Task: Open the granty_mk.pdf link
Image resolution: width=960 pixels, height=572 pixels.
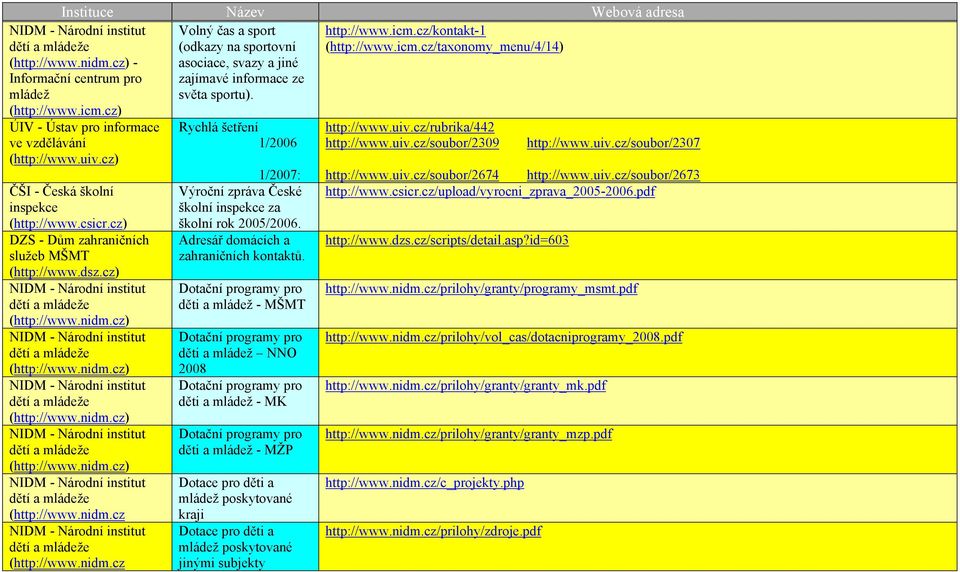Action: tap(466, 385)
